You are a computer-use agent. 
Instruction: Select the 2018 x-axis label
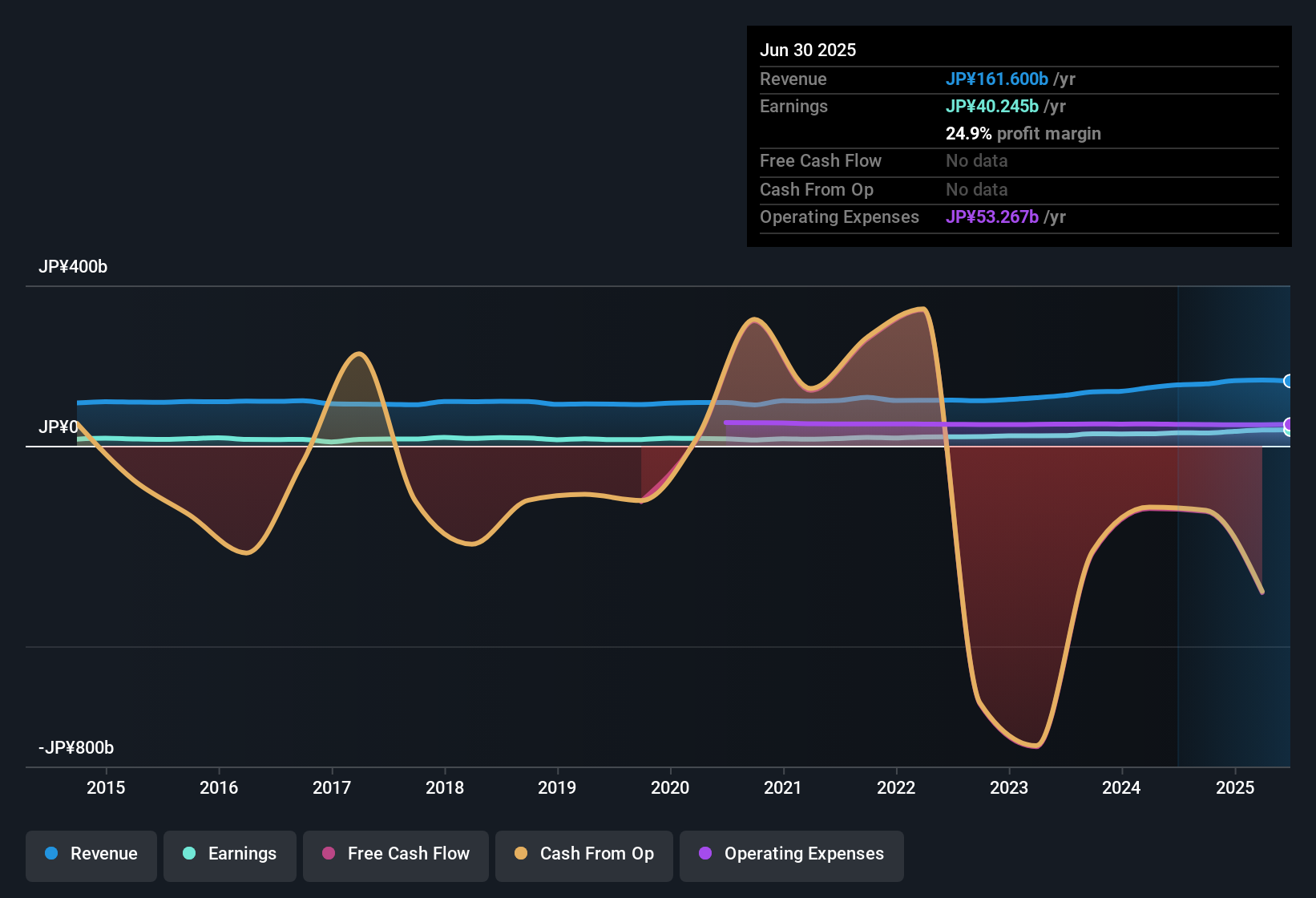coord(445,787)
